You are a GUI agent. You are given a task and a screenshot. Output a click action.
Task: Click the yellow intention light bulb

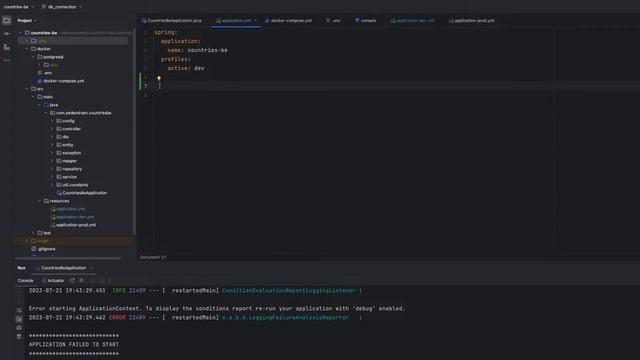(x=159, y=78)
